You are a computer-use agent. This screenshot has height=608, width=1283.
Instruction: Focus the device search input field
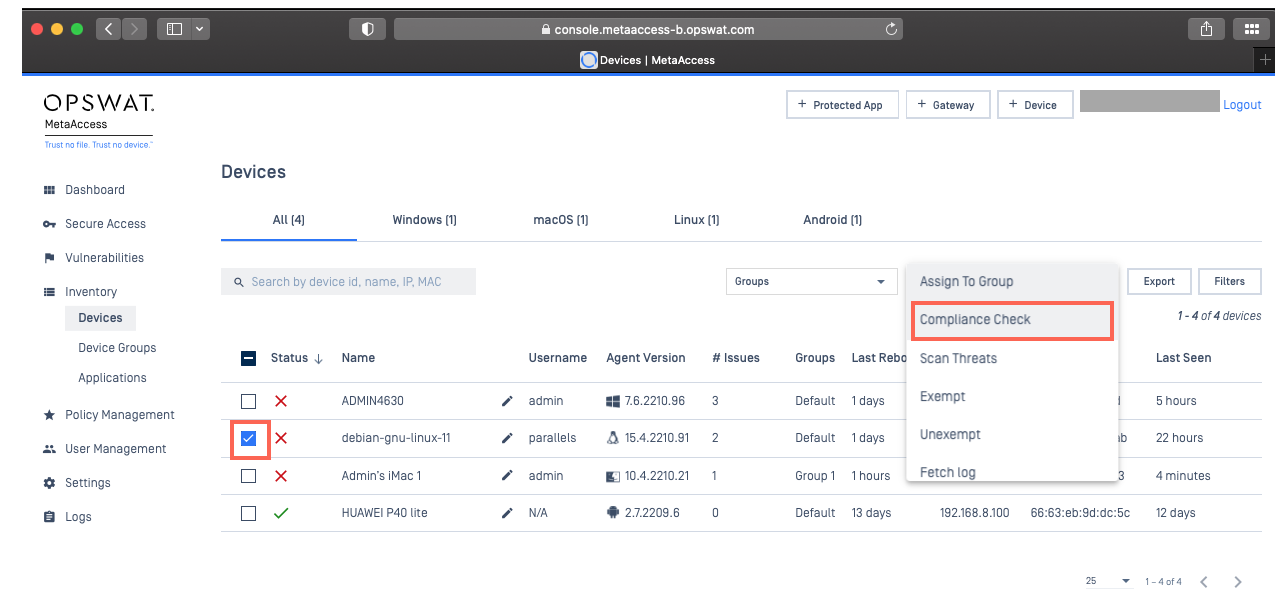click(x=348, y=282)
